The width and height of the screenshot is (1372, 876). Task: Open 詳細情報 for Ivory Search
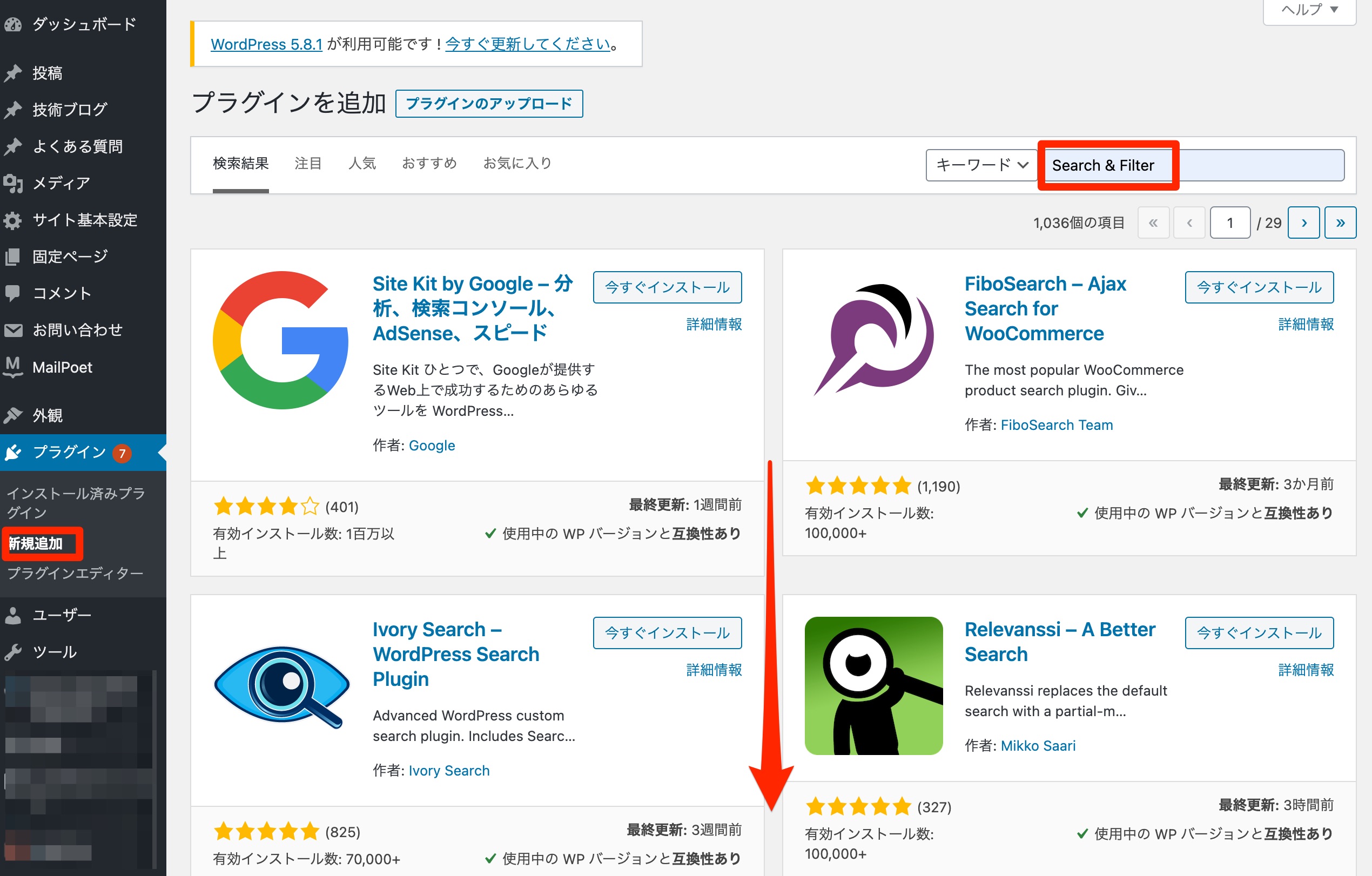[714, 670]
